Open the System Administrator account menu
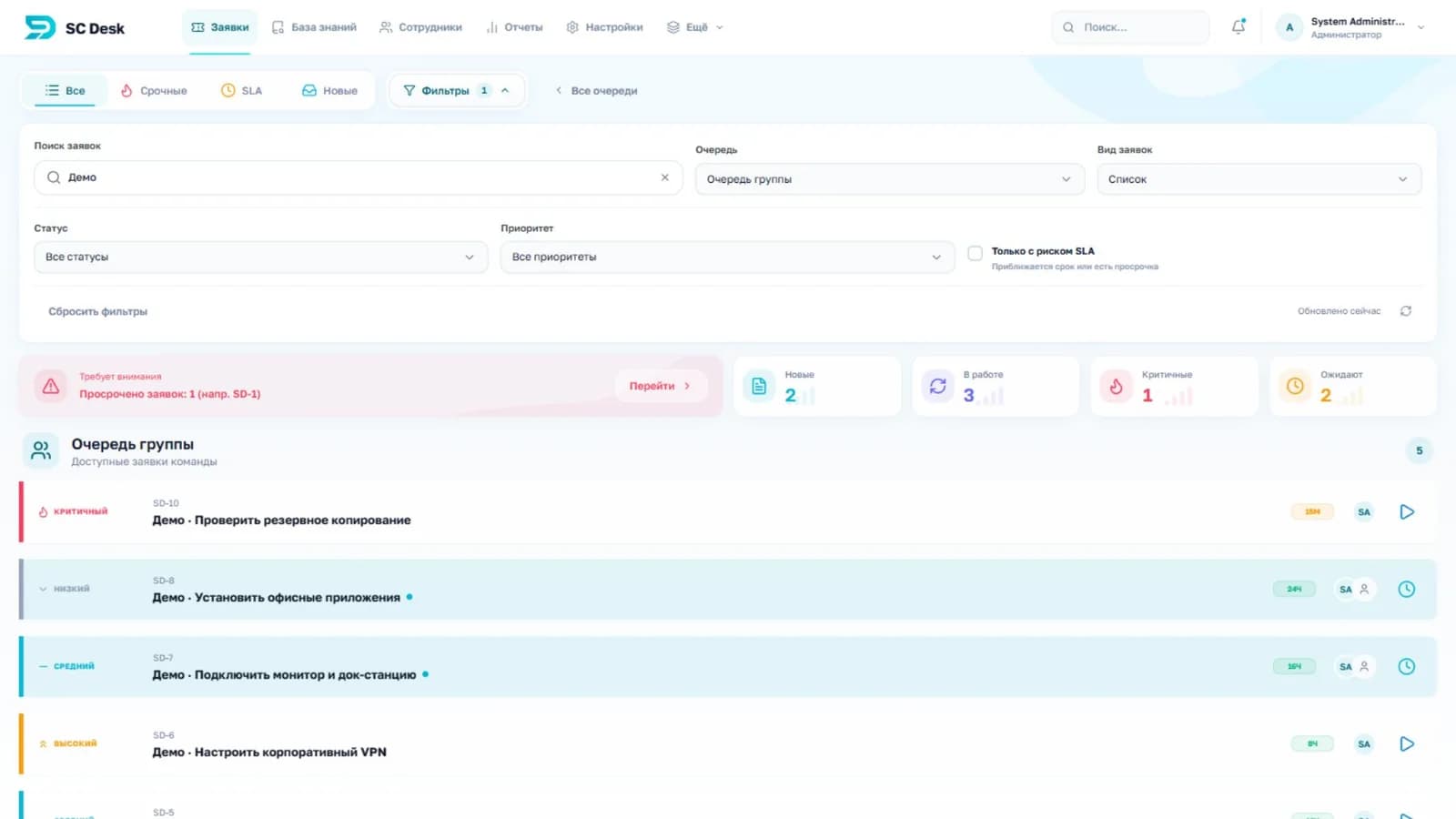 1350,27
